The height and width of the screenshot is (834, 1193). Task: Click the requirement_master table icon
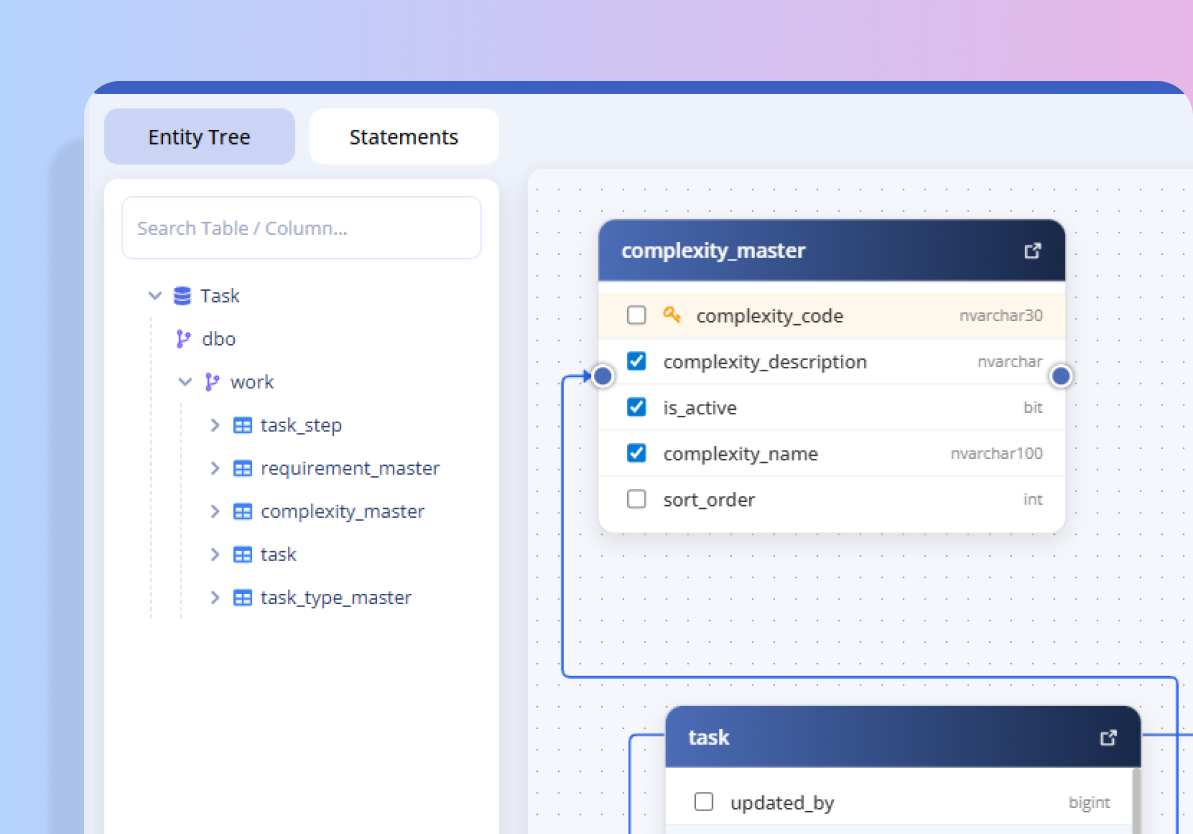243,468
